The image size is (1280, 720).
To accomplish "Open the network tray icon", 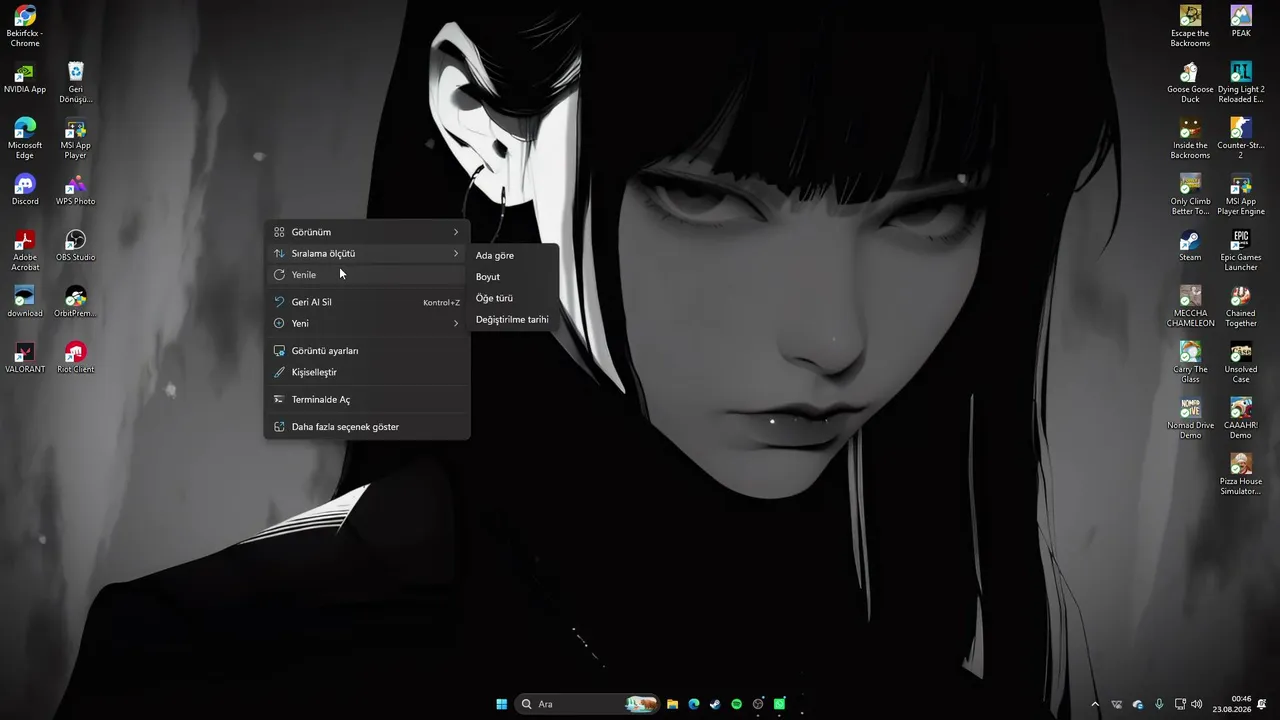I will click(x=1180, y=704).
